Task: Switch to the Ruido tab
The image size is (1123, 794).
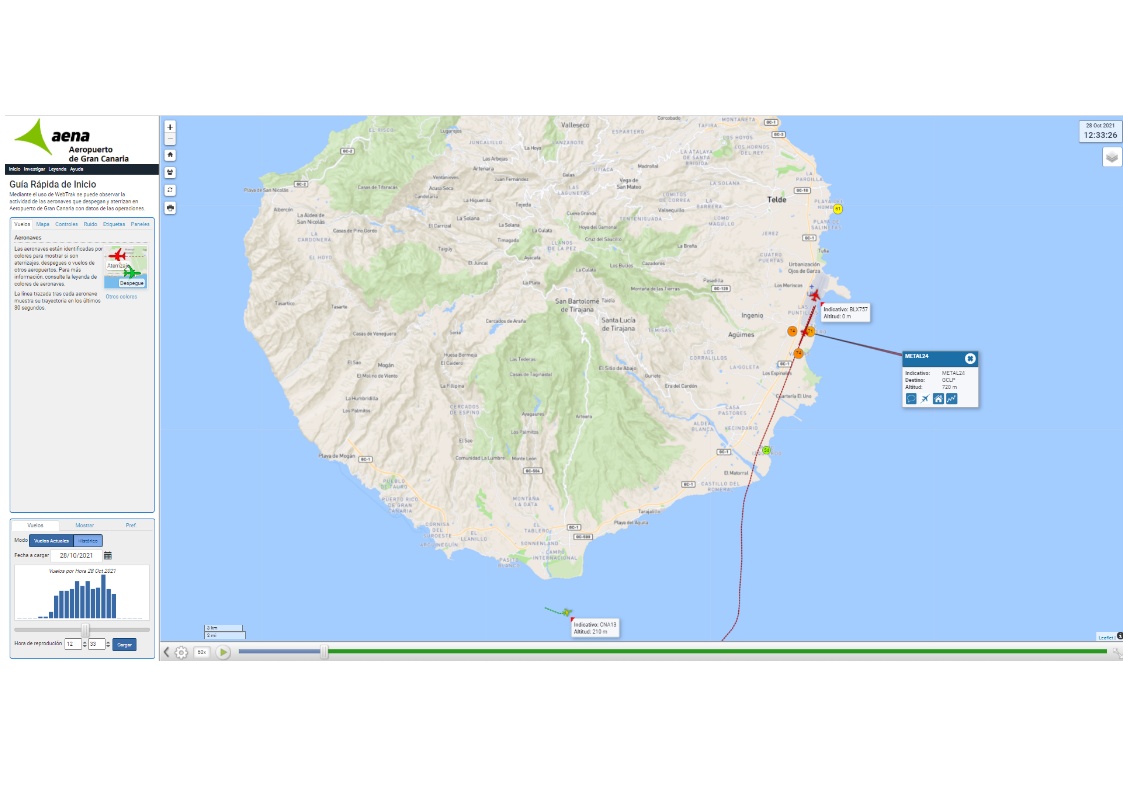Action: point(90,224)
